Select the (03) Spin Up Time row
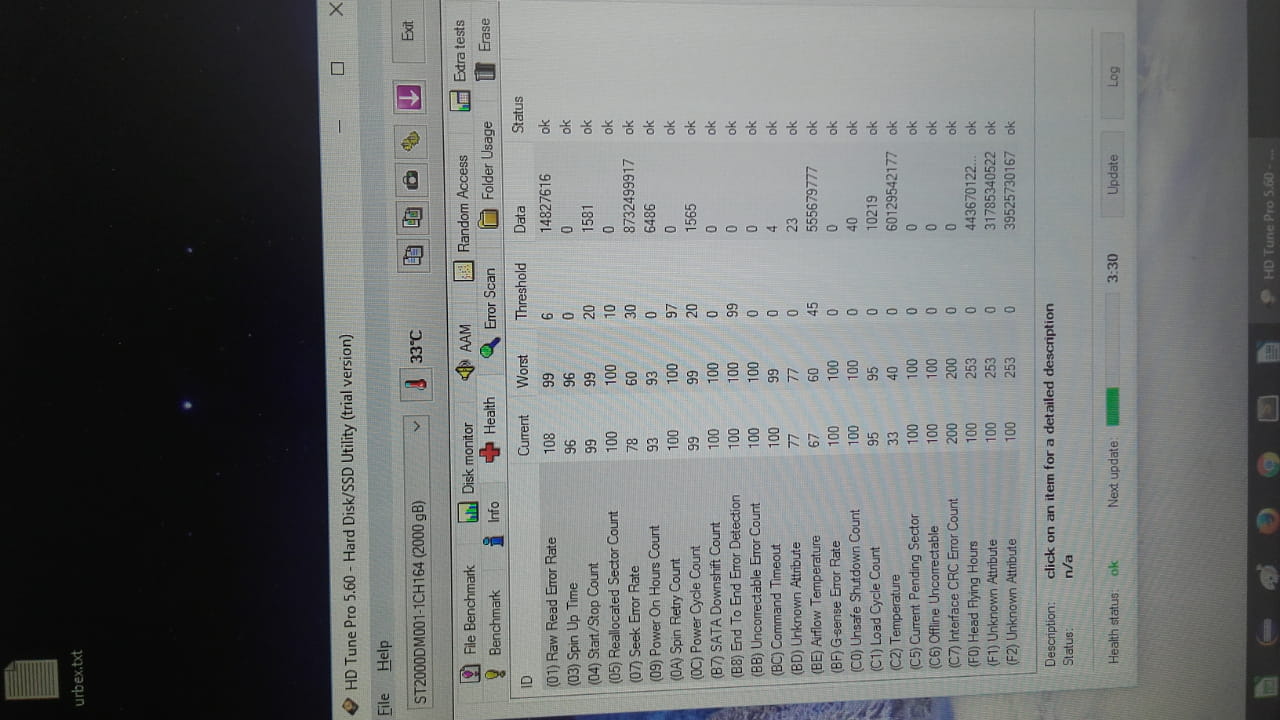 coord(571,400)
